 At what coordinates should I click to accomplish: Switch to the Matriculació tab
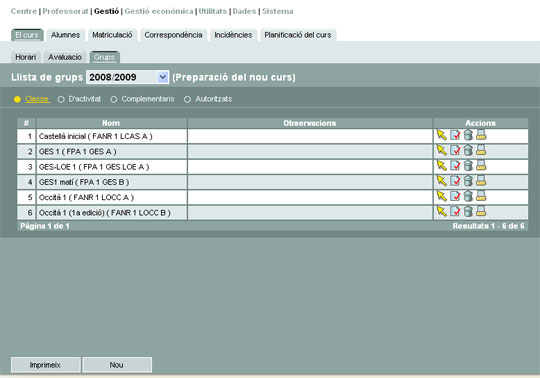coord(112,35)
